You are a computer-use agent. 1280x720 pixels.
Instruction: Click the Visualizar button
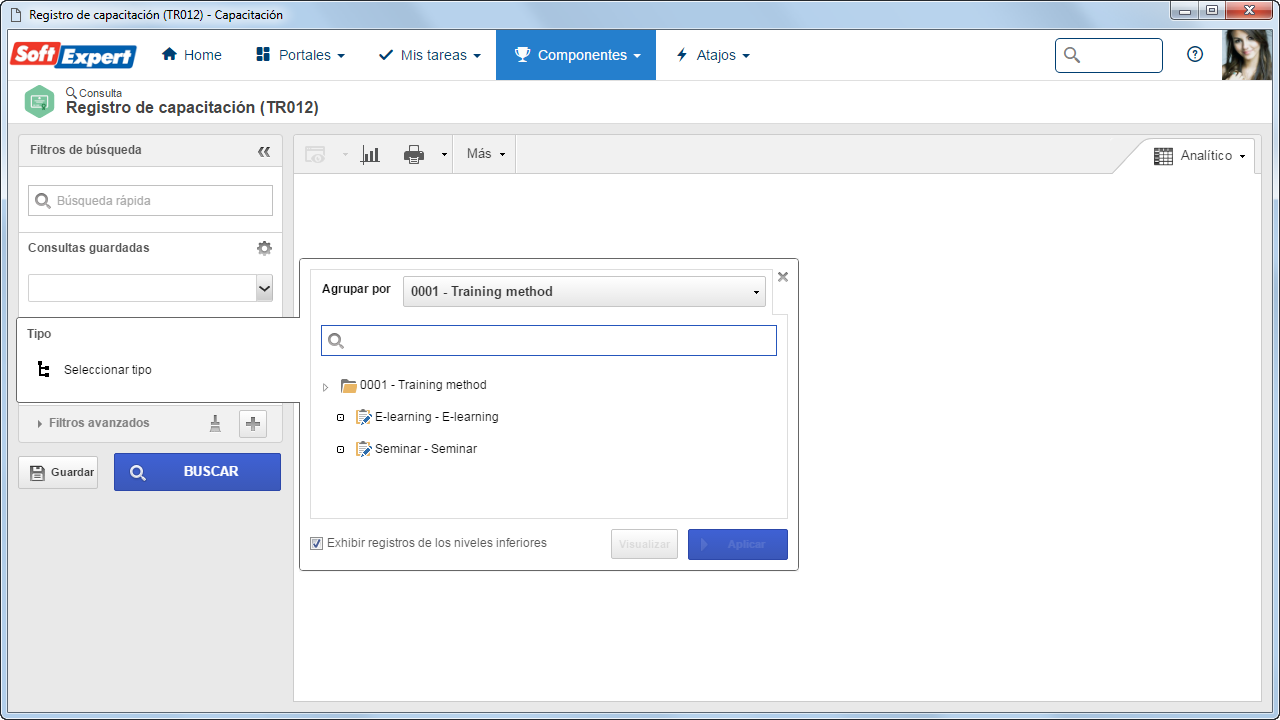(x=645, y=544)
